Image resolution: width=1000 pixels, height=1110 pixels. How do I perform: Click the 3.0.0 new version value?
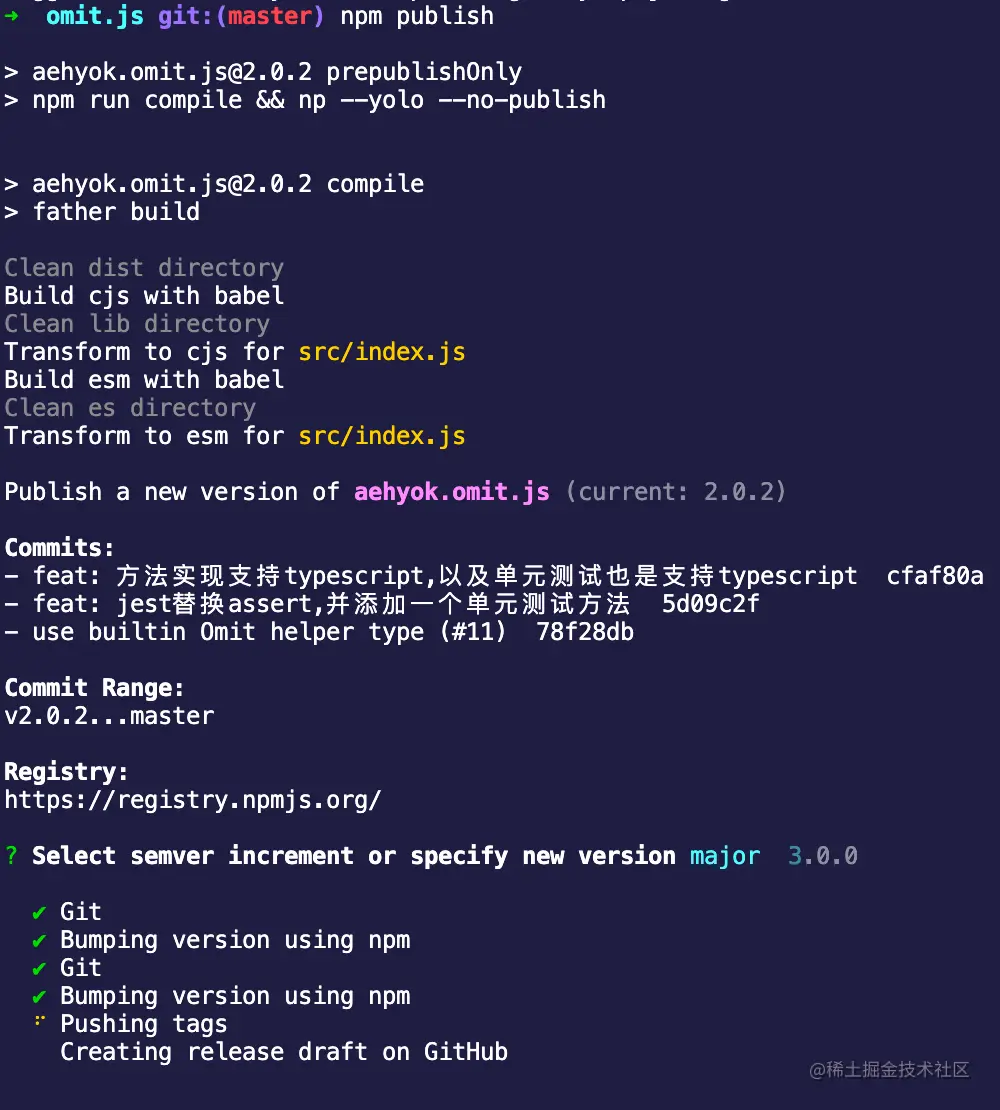coord(822,856)
